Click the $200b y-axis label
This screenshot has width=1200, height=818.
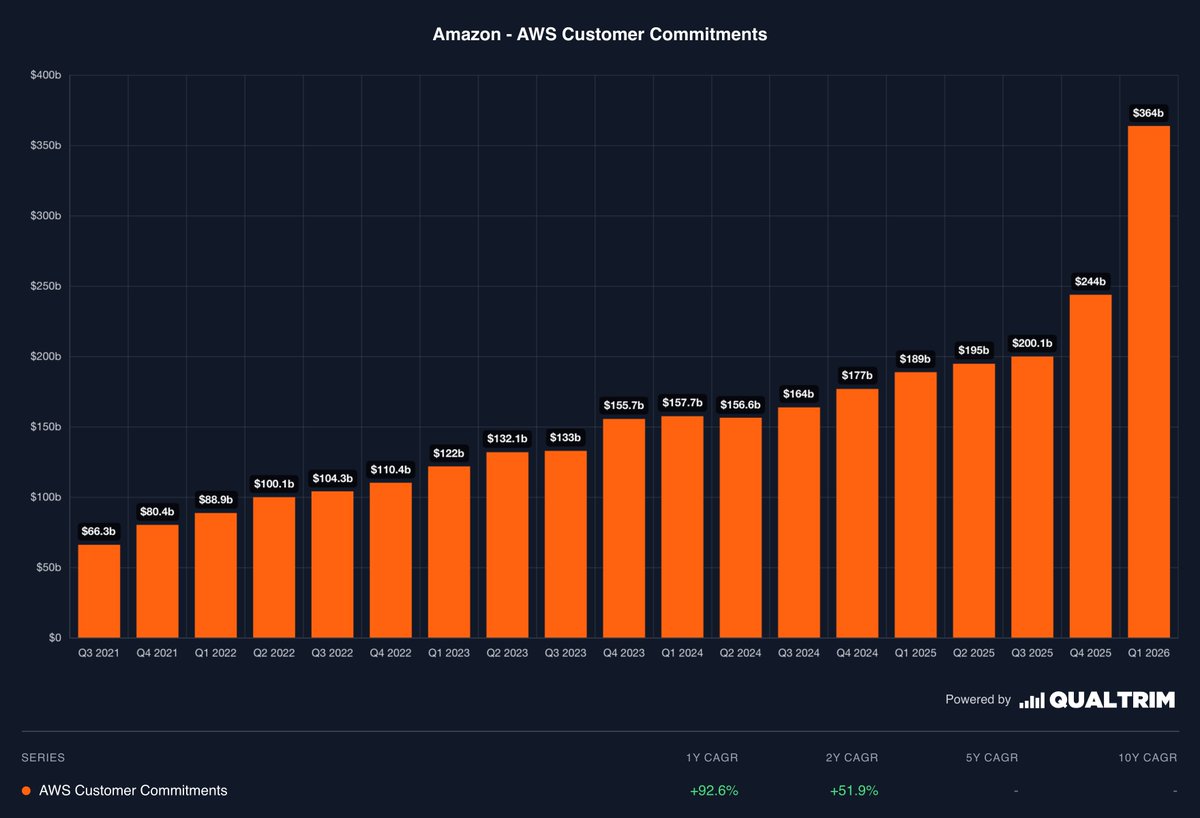click(x=45, y=357)
